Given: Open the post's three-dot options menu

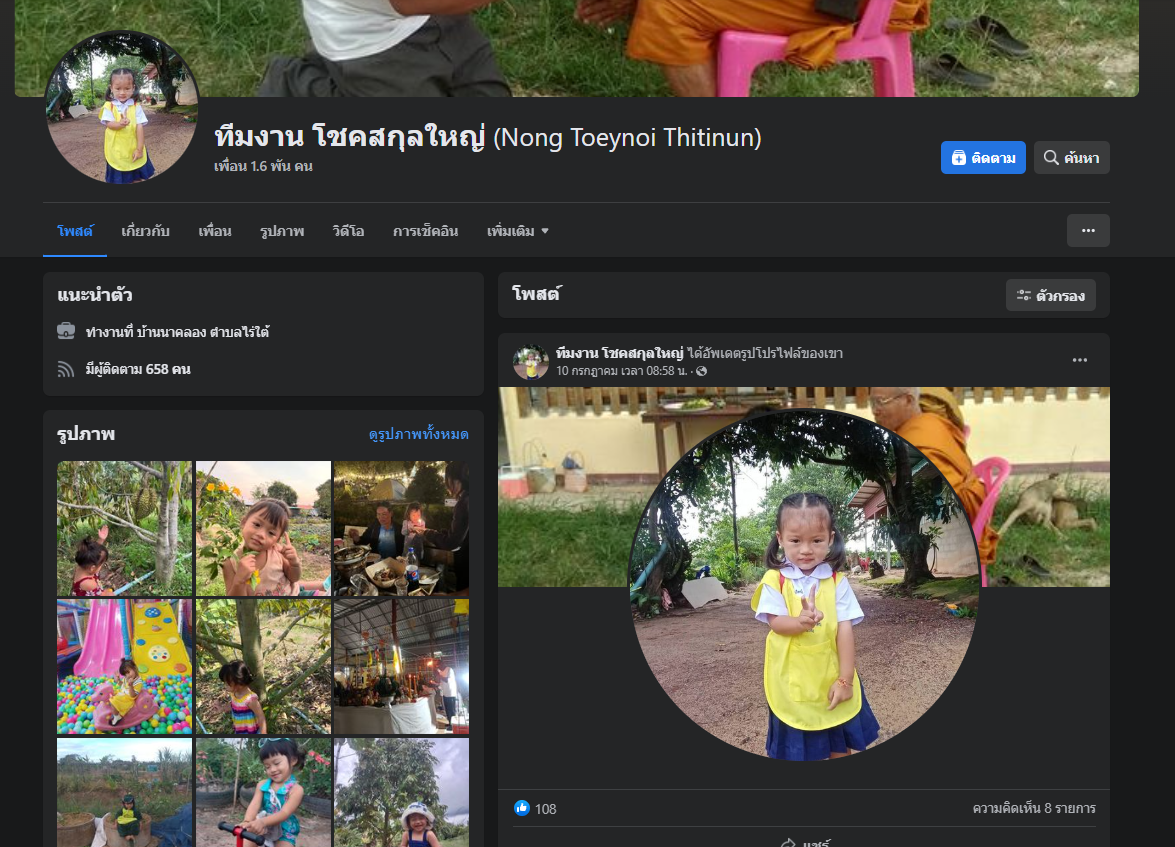Looking at the screenshot, I should (x=1079, y=361).
